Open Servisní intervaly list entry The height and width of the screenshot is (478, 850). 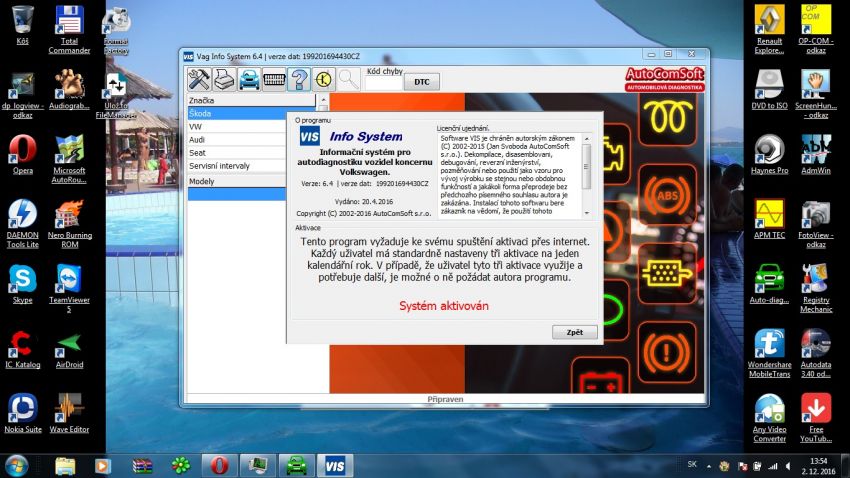pos(252,166)
